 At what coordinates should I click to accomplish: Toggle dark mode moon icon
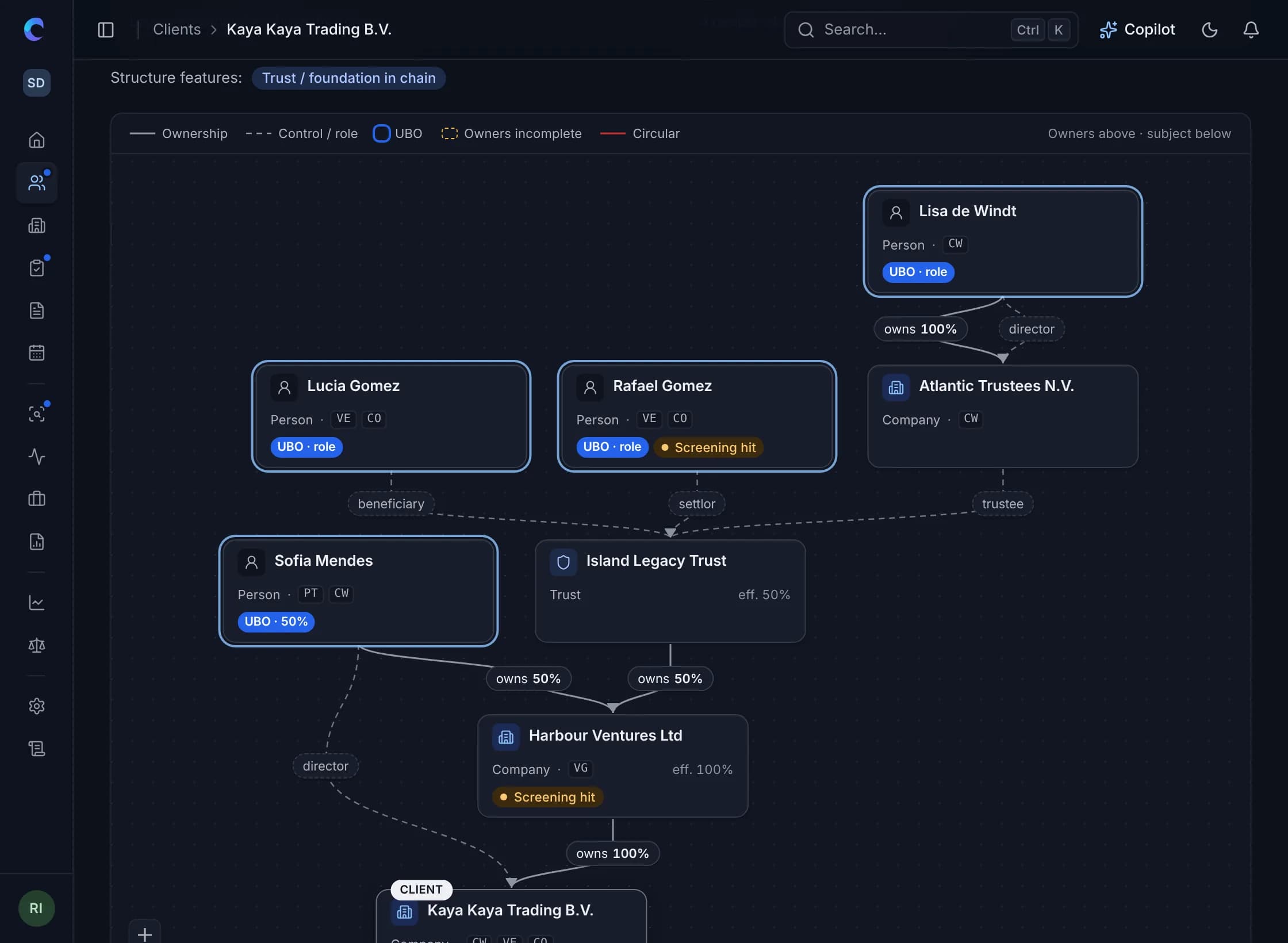point(1210,29)
